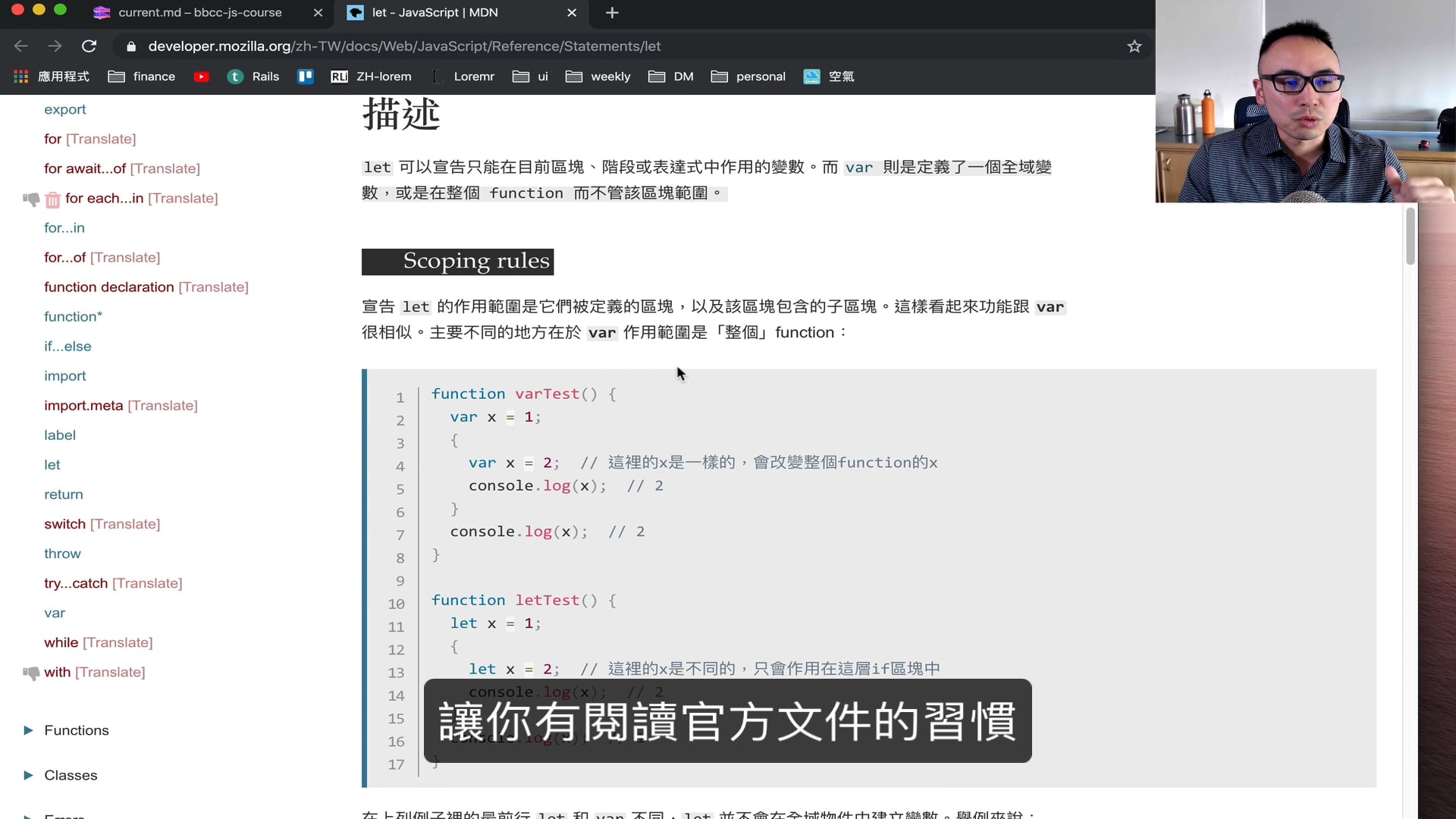Reload the current page
Image resolution: width=1456 pixels, height=819 pixels.
[x=89, y=46]
